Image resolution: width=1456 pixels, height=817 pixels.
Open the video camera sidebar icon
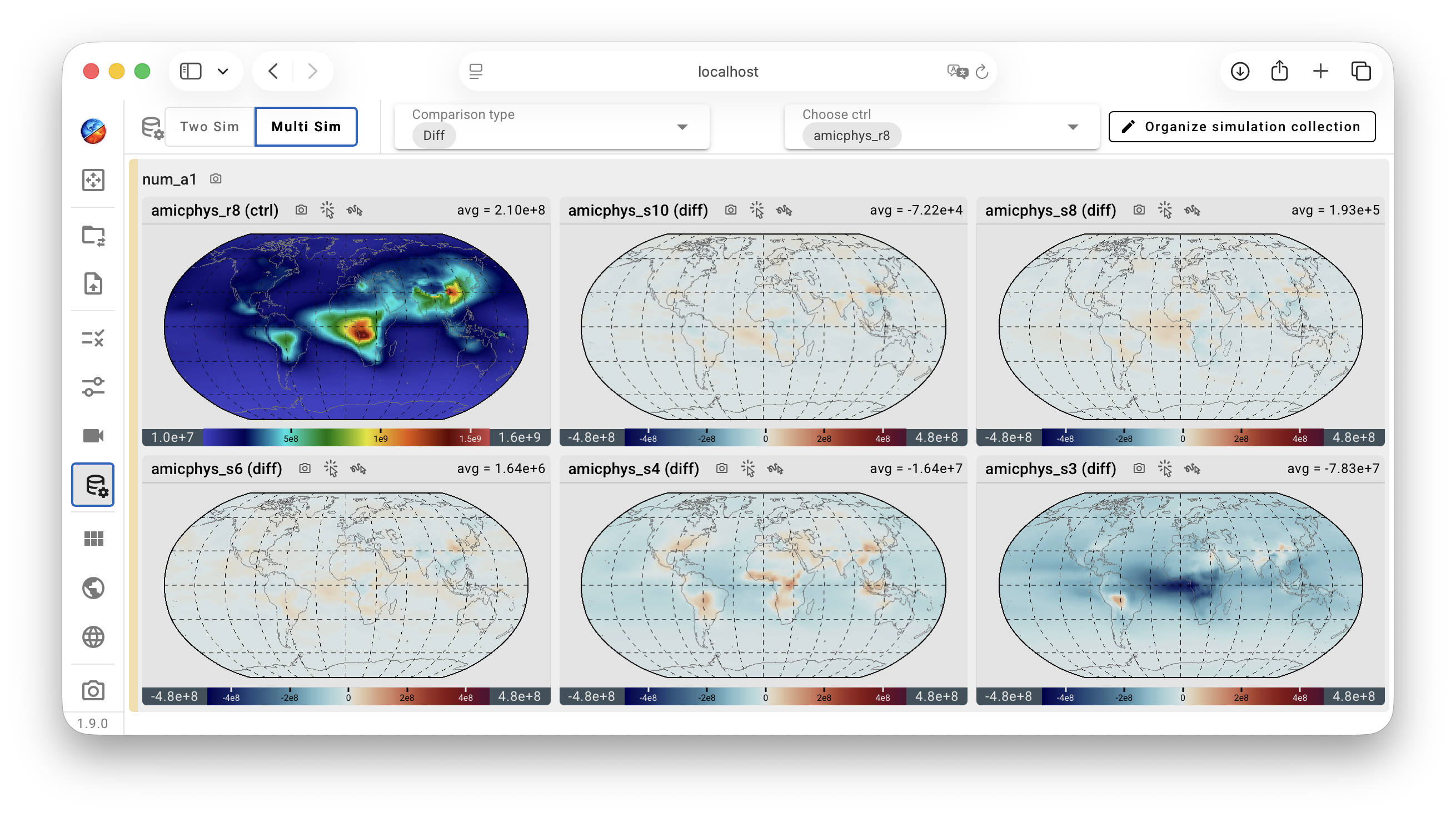[93, 436]
